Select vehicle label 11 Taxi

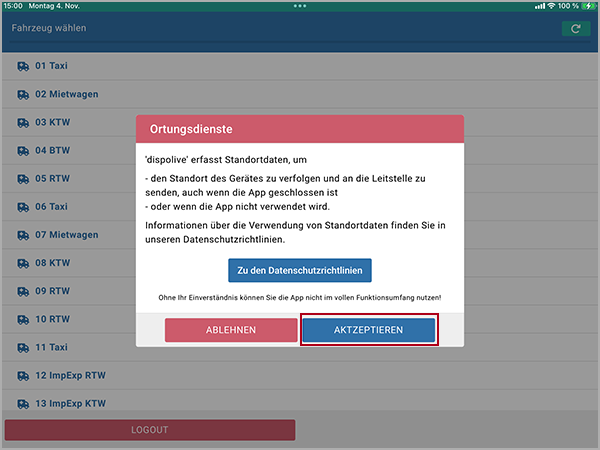tap(51, 347)
